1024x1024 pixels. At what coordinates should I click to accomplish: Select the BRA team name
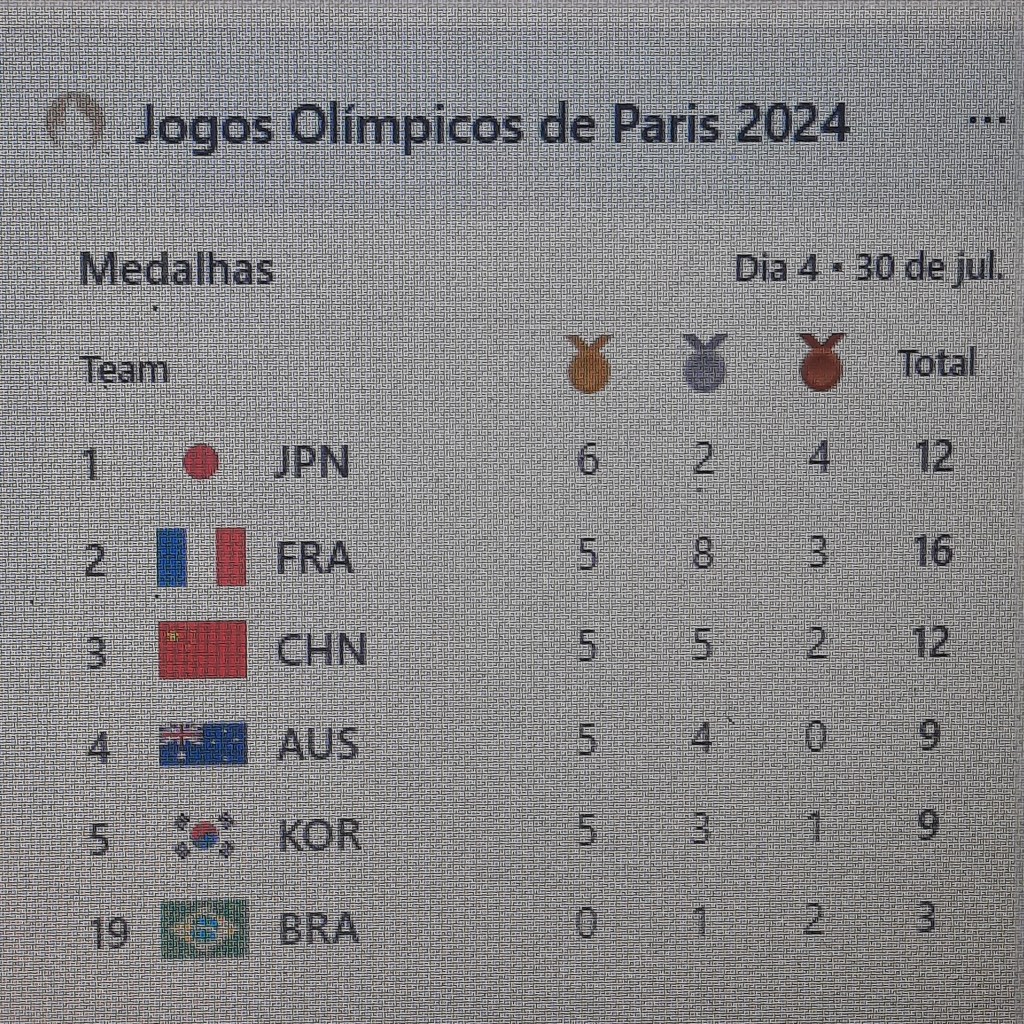click(318, 929)
